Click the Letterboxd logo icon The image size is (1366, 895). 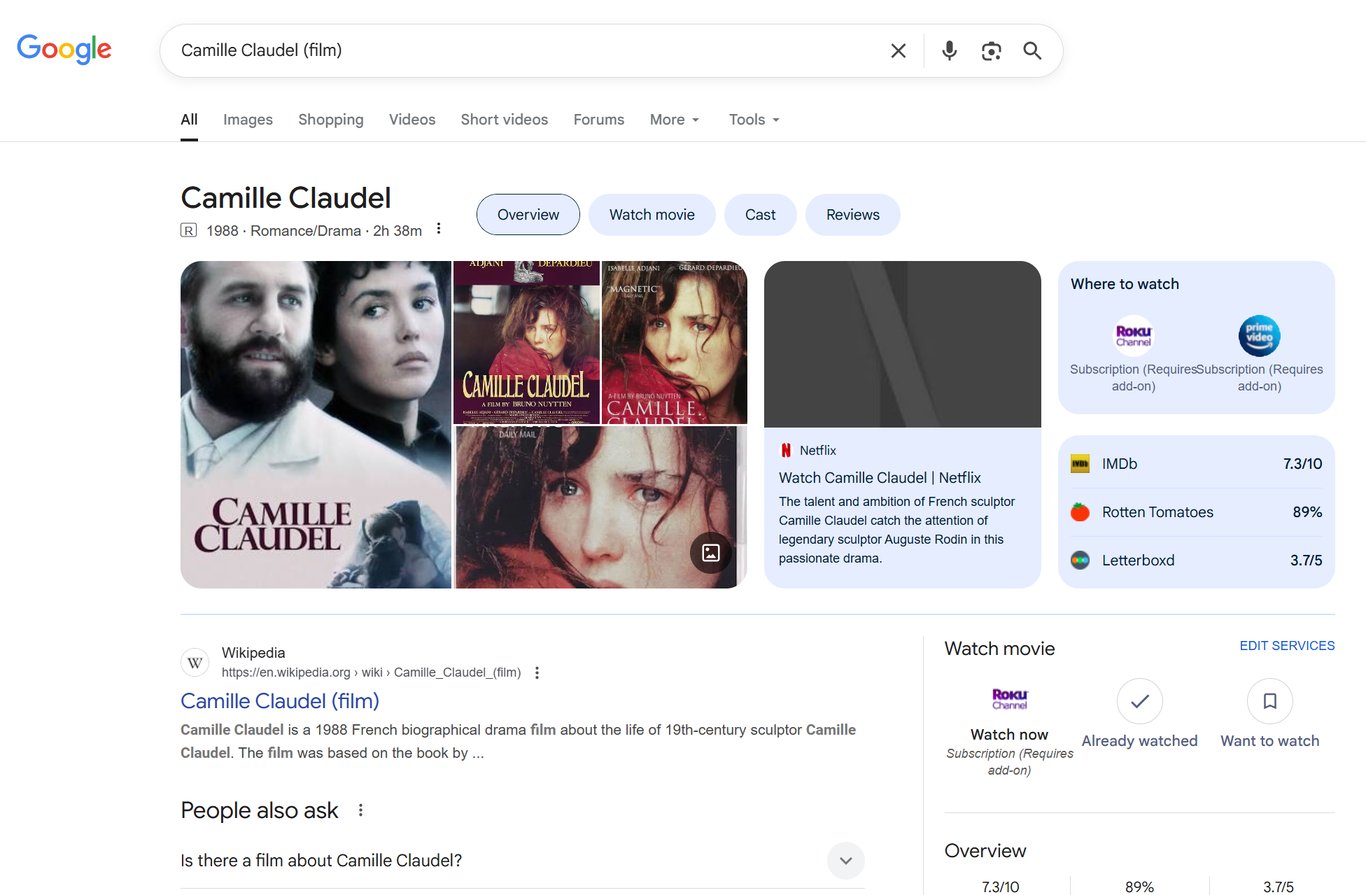click(x=1080, y=560)
